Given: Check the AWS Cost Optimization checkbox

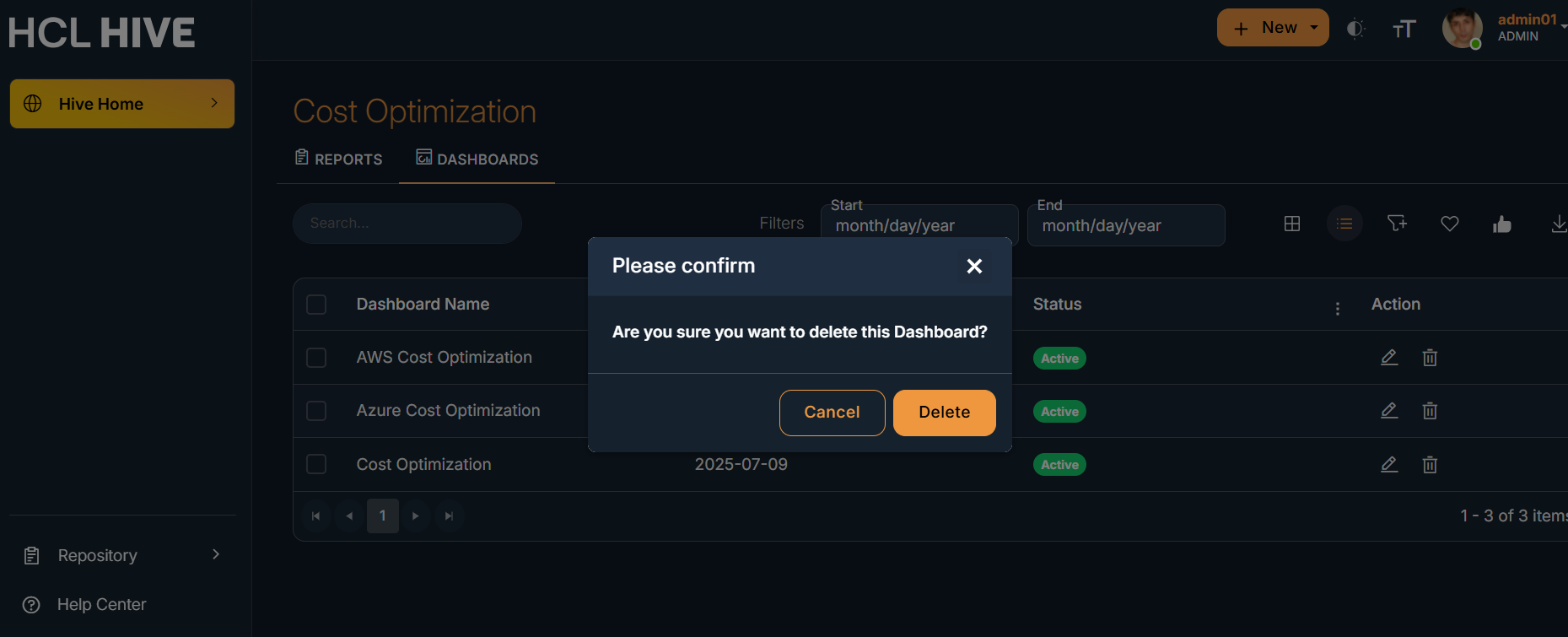Looking at the screenshot, I should [316, 358].
